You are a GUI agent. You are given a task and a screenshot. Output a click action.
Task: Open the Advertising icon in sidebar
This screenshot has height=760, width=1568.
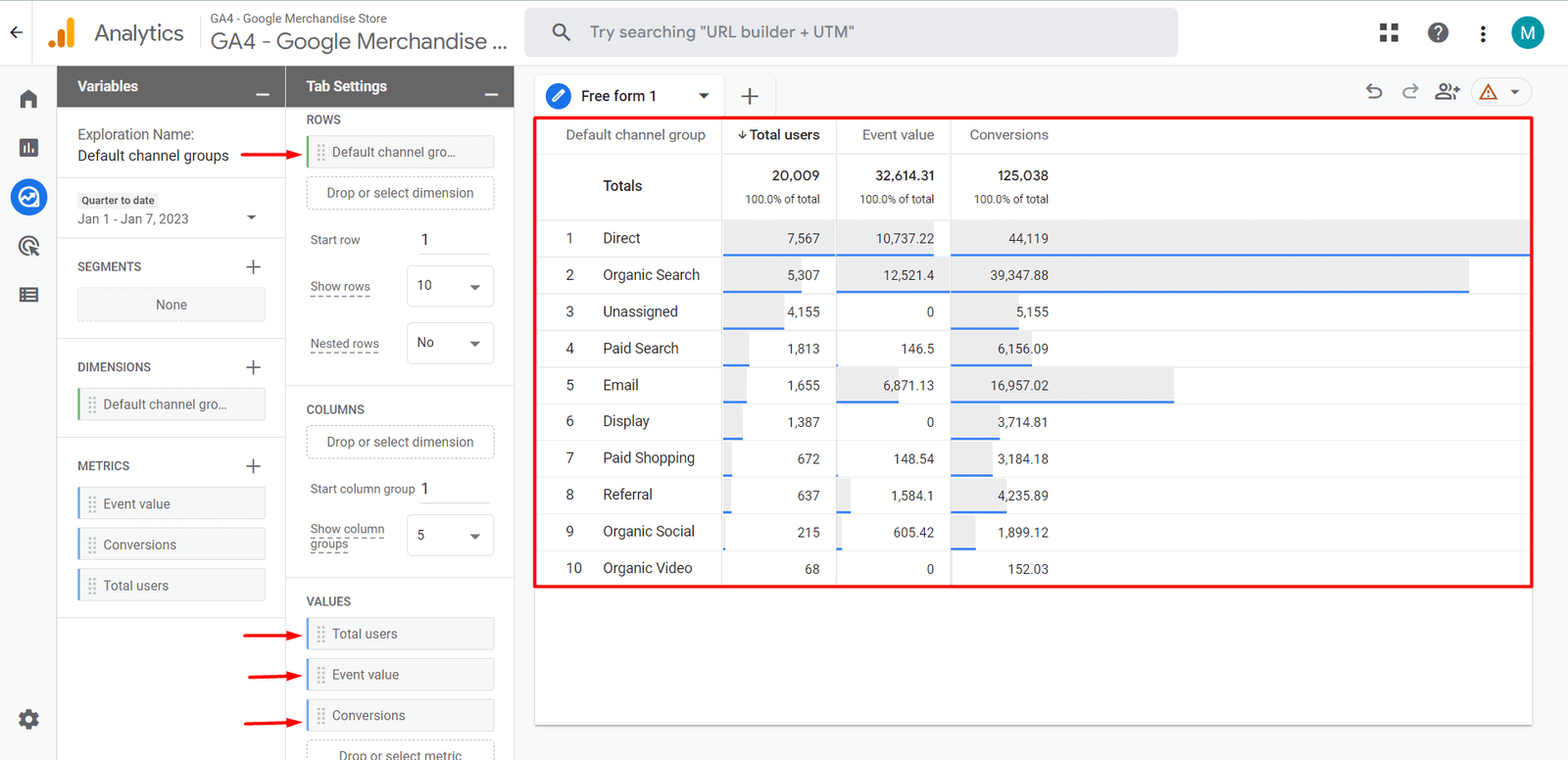point(28,246)
